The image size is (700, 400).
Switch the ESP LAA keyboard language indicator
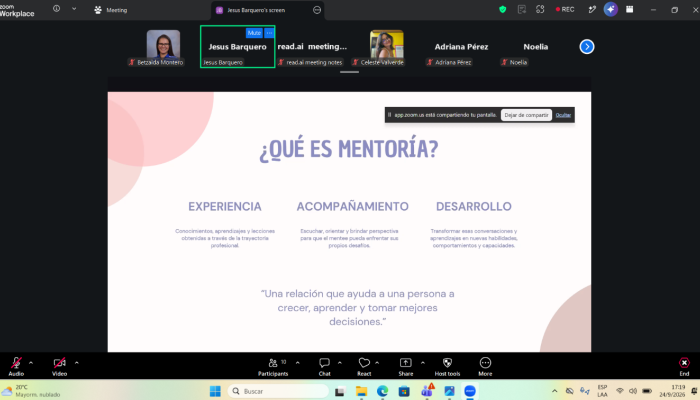click(602, 391)
